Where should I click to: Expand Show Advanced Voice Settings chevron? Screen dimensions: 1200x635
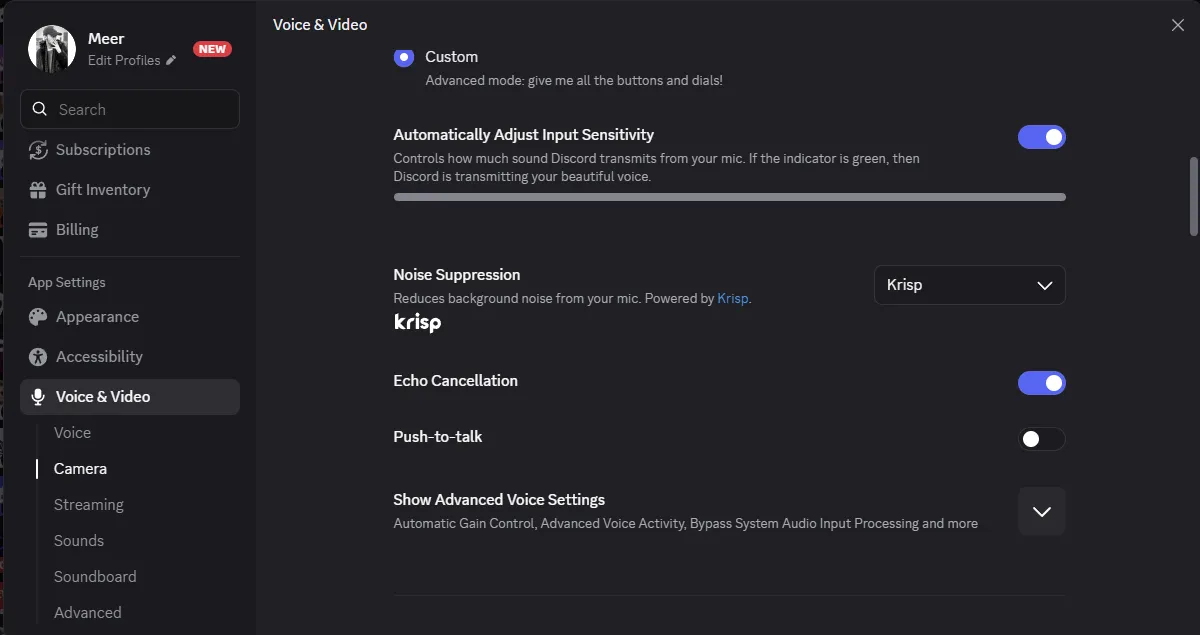click(1041, 511)
